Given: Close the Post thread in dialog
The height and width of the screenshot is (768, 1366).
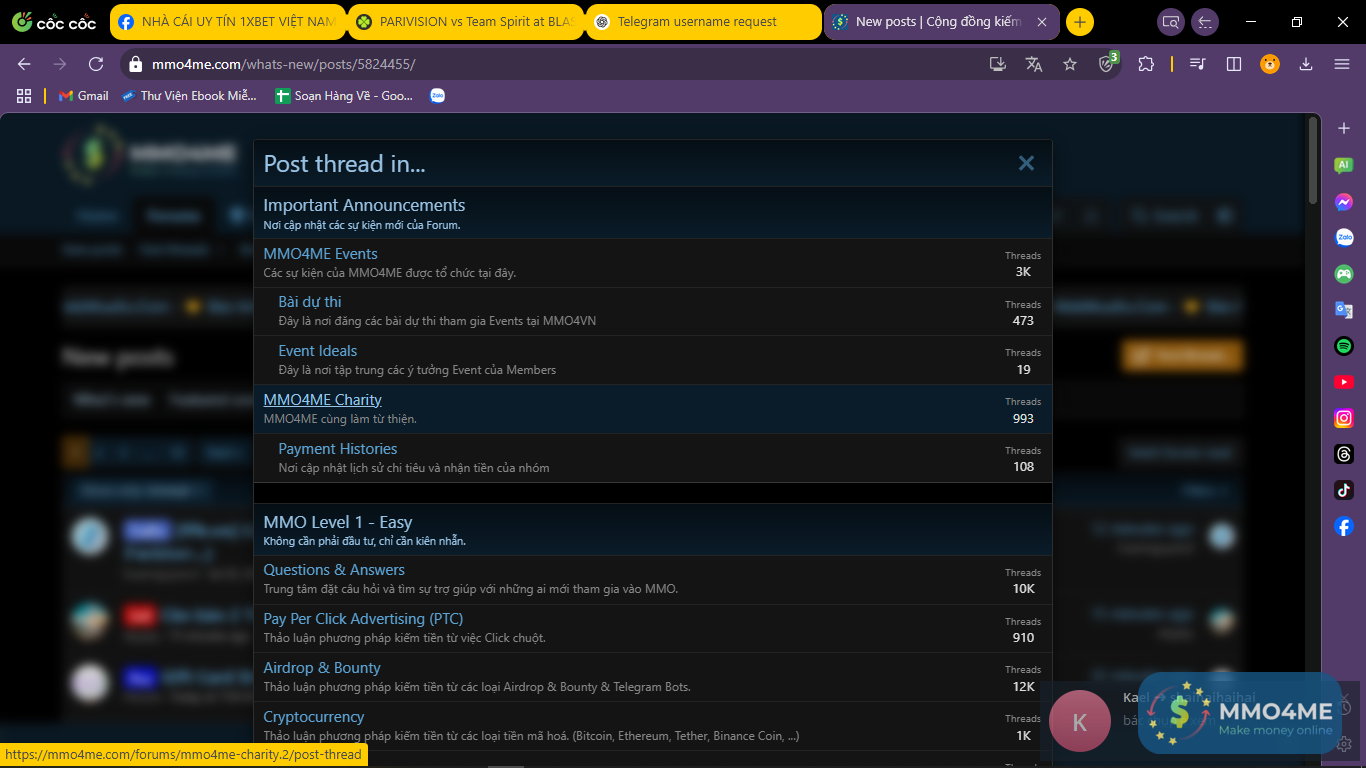Looking at the screenshot, I should coord(1026,163).
